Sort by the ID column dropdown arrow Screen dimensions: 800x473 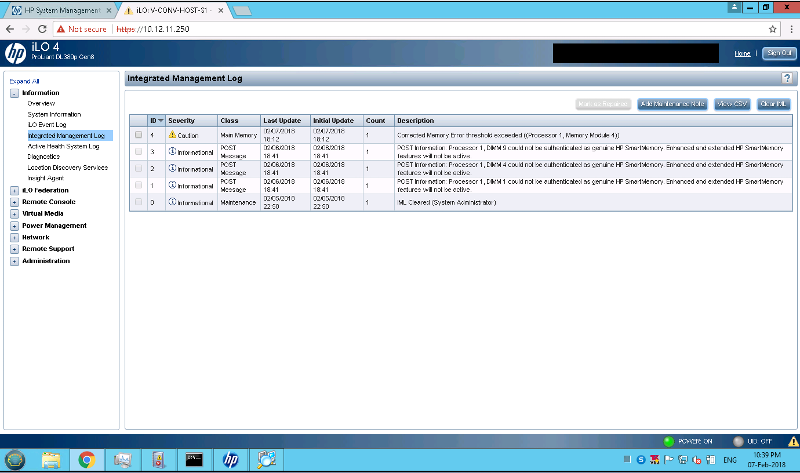[161, 121]
